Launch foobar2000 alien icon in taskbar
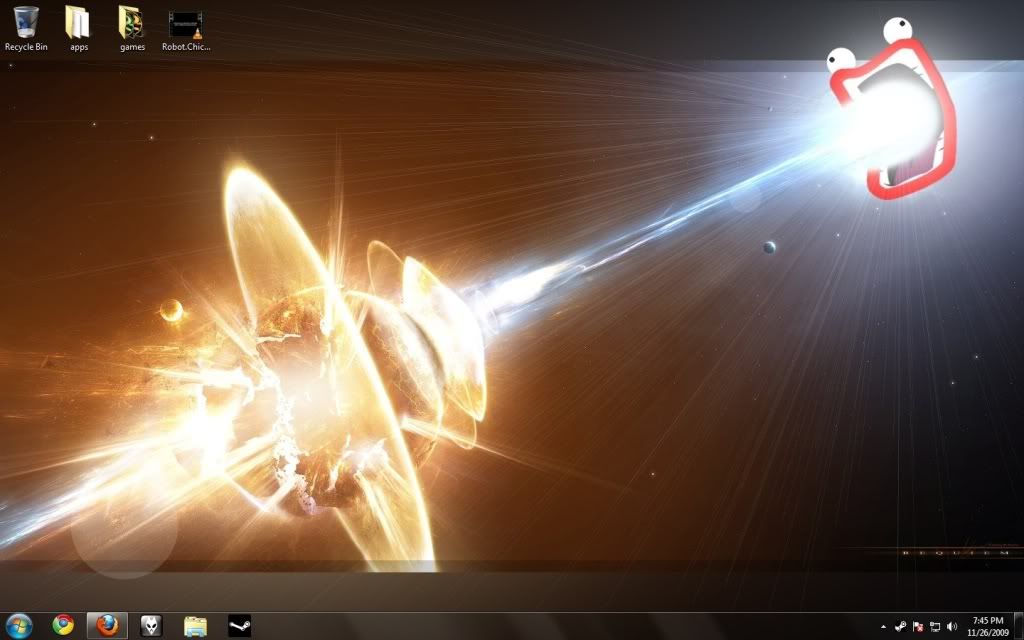 pyautogui.click(x=151, y=625)
